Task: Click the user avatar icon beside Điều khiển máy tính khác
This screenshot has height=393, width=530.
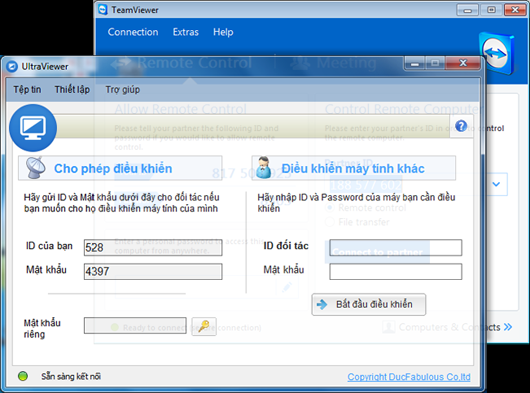Action: 263,167
